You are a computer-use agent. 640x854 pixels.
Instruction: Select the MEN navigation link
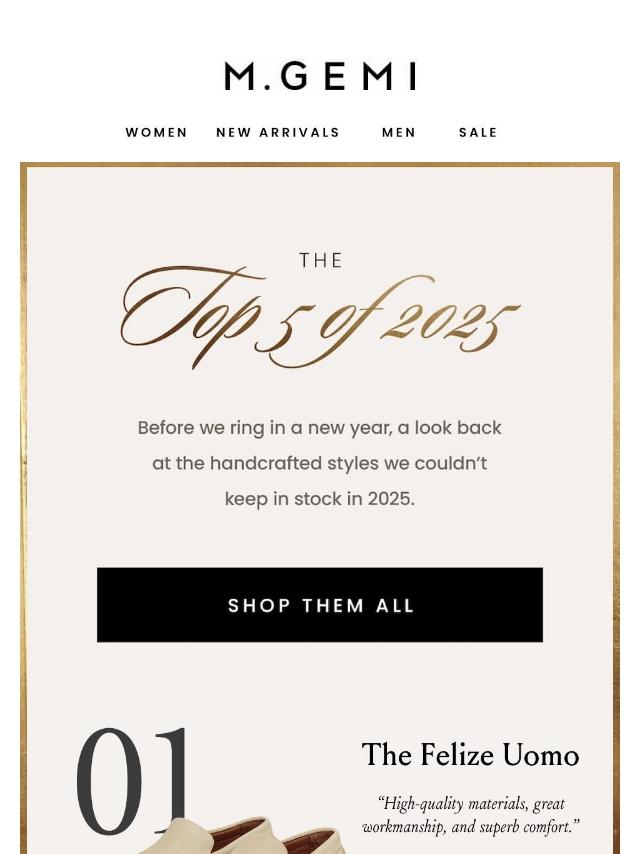click(399, 132)
